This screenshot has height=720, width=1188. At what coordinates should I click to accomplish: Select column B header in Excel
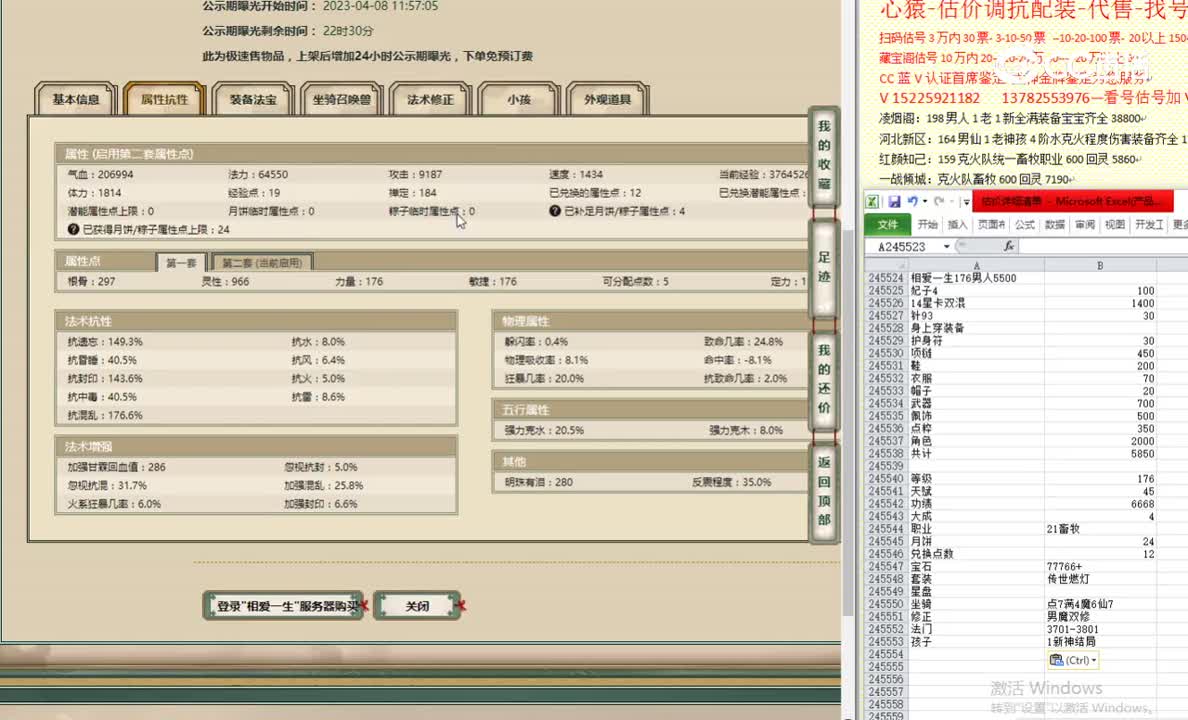pyautogui.click(x=1100, y=265)
